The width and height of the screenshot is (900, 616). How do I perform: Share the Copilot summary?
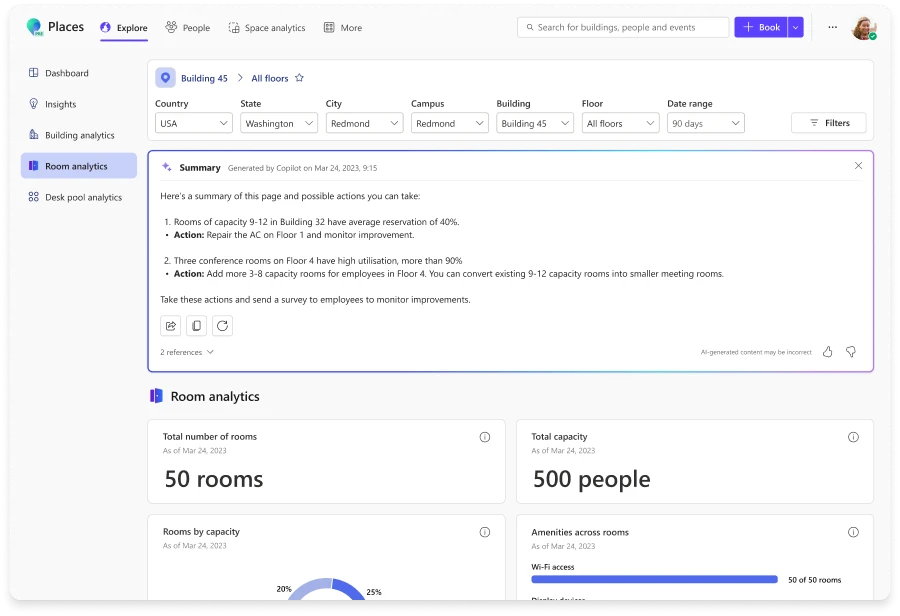tap(170, 325)
